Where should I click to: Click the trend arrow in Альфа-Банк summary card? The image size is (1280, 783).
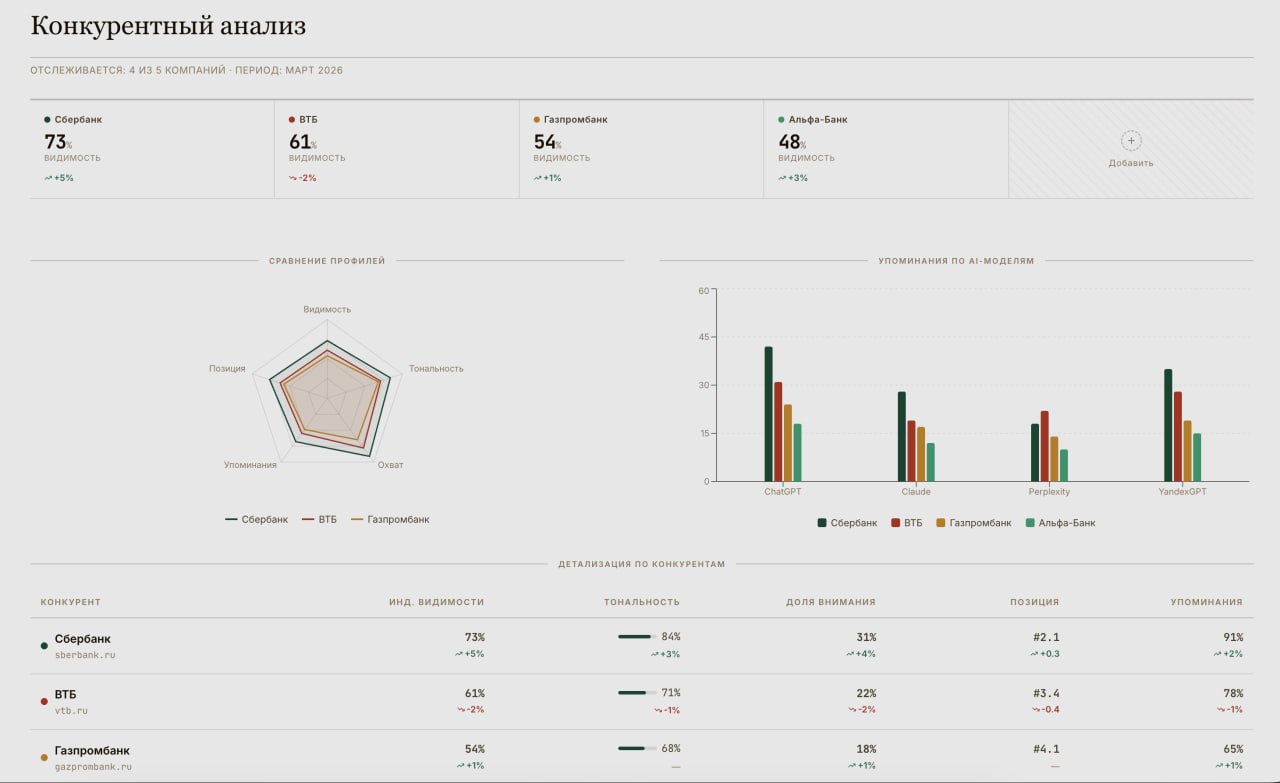pyautogui.click(x=782, y=178)
